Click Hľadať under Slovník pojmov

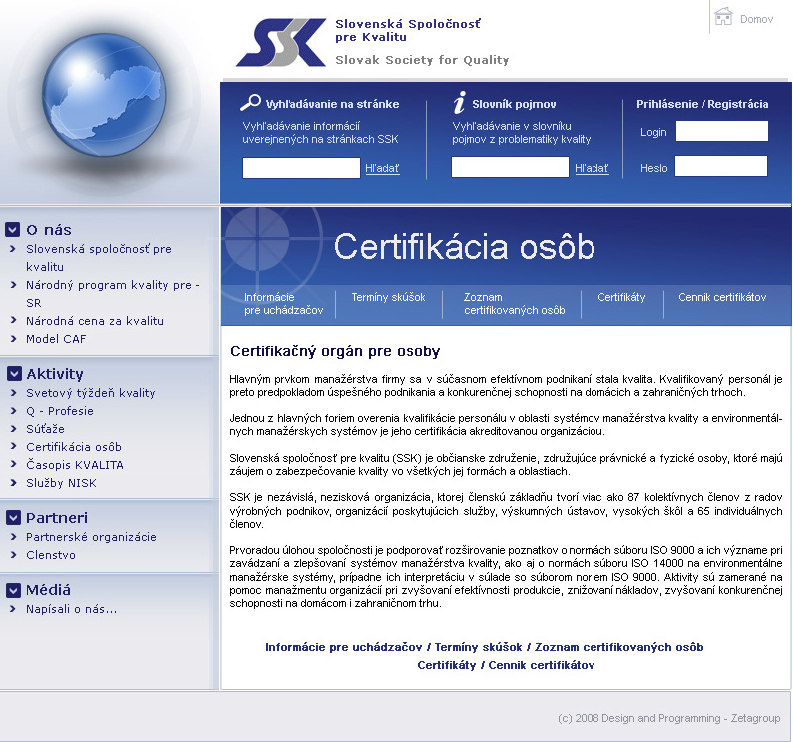click(592, 168)
